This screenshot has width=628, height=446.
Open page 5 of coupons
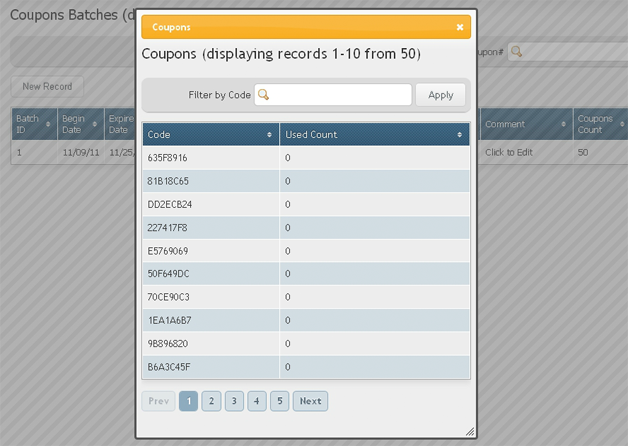pos(280,401)
